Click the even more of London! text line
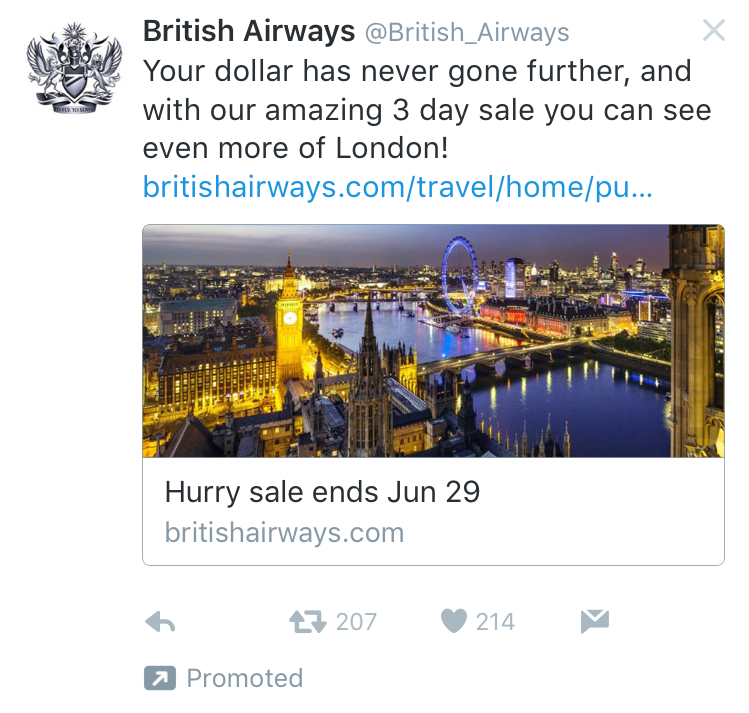The width and height of the screenshot is (749, 713). tap(296, 148)
